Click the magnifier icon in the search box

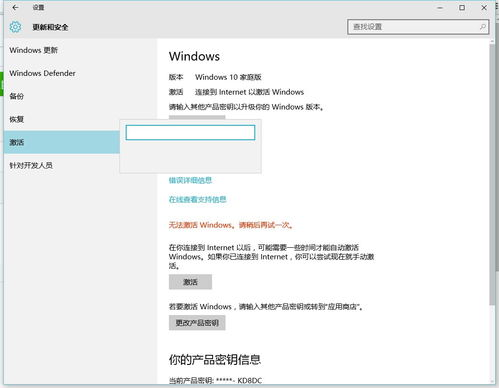click(x=482, y=27)
